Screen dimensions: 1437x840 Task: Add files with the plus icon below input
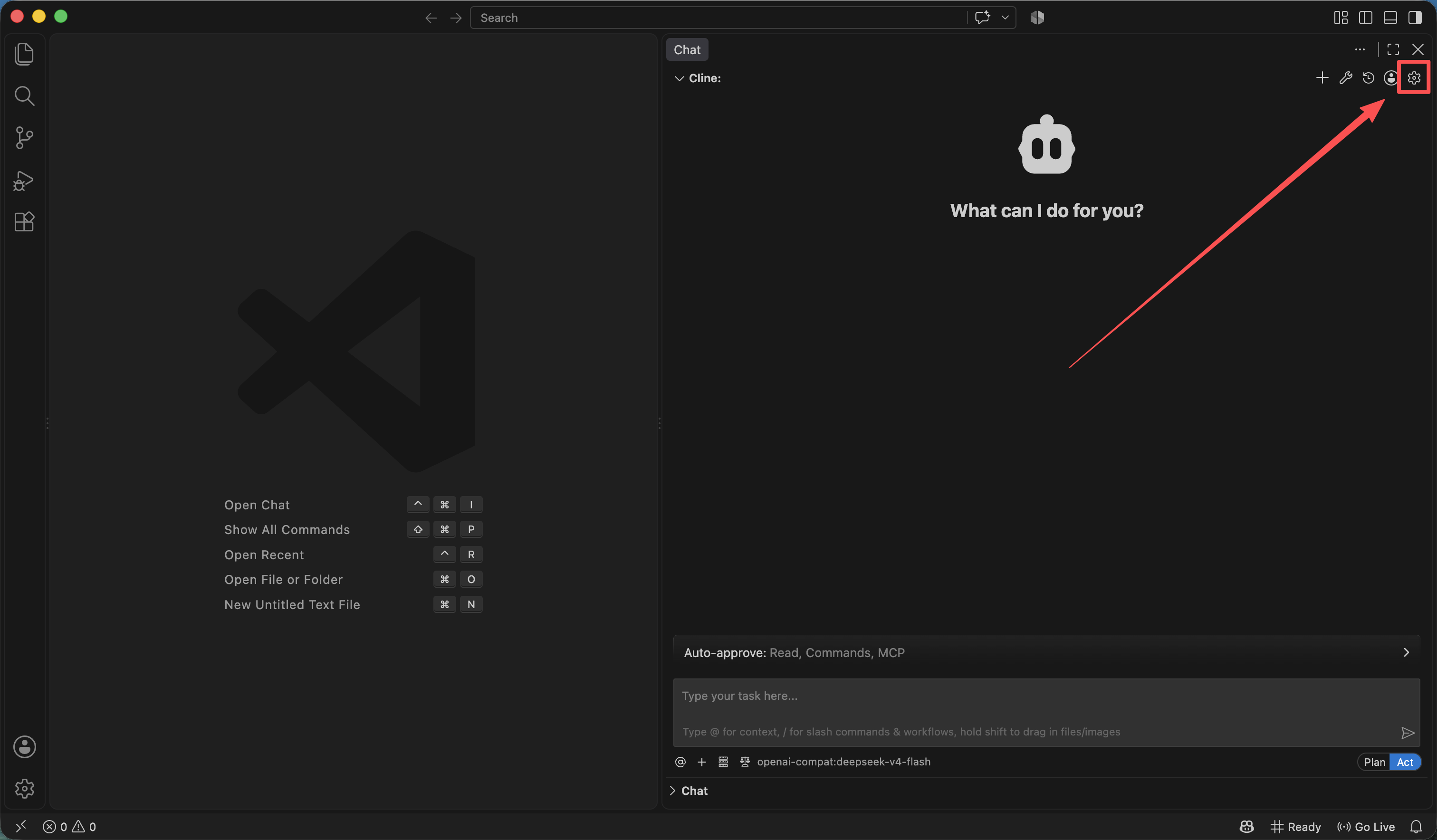tap(702, 762)
